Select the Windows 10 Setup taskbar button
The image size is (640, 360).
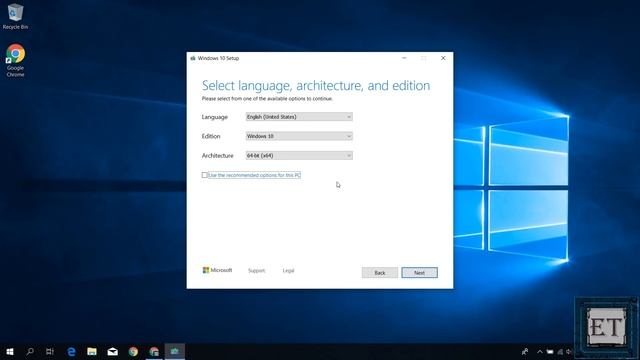point(175,351)
